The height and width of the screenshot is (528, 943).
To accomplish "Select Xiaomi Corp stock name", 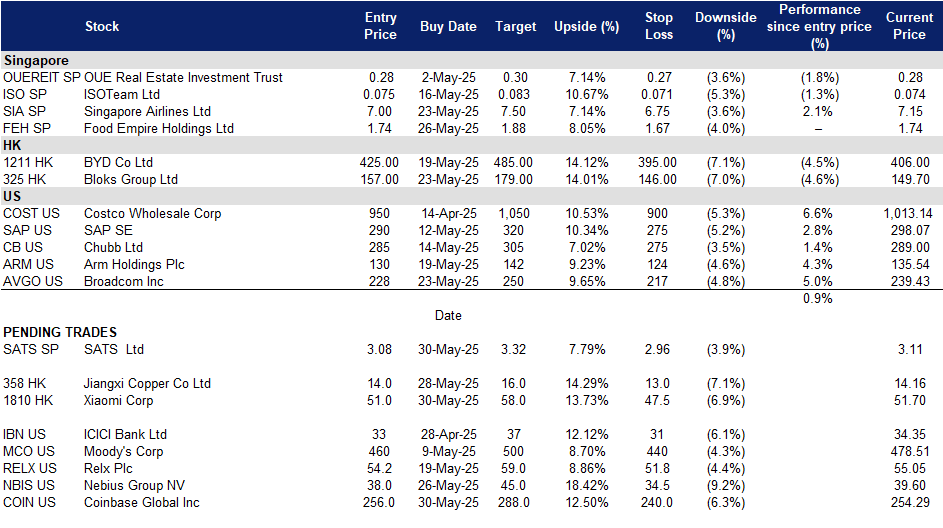I will 118,400.
